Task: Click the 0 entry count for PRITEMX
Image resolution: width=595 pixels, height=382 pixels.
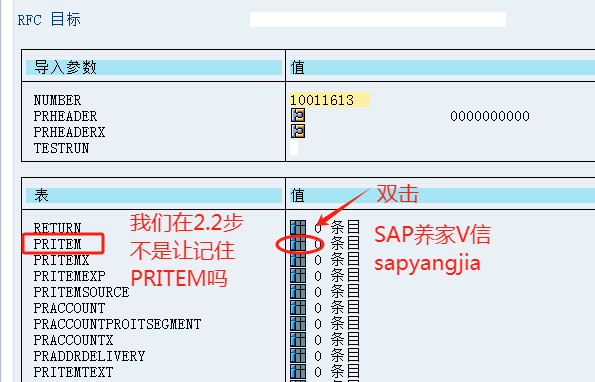Action: tap(318, 260)
